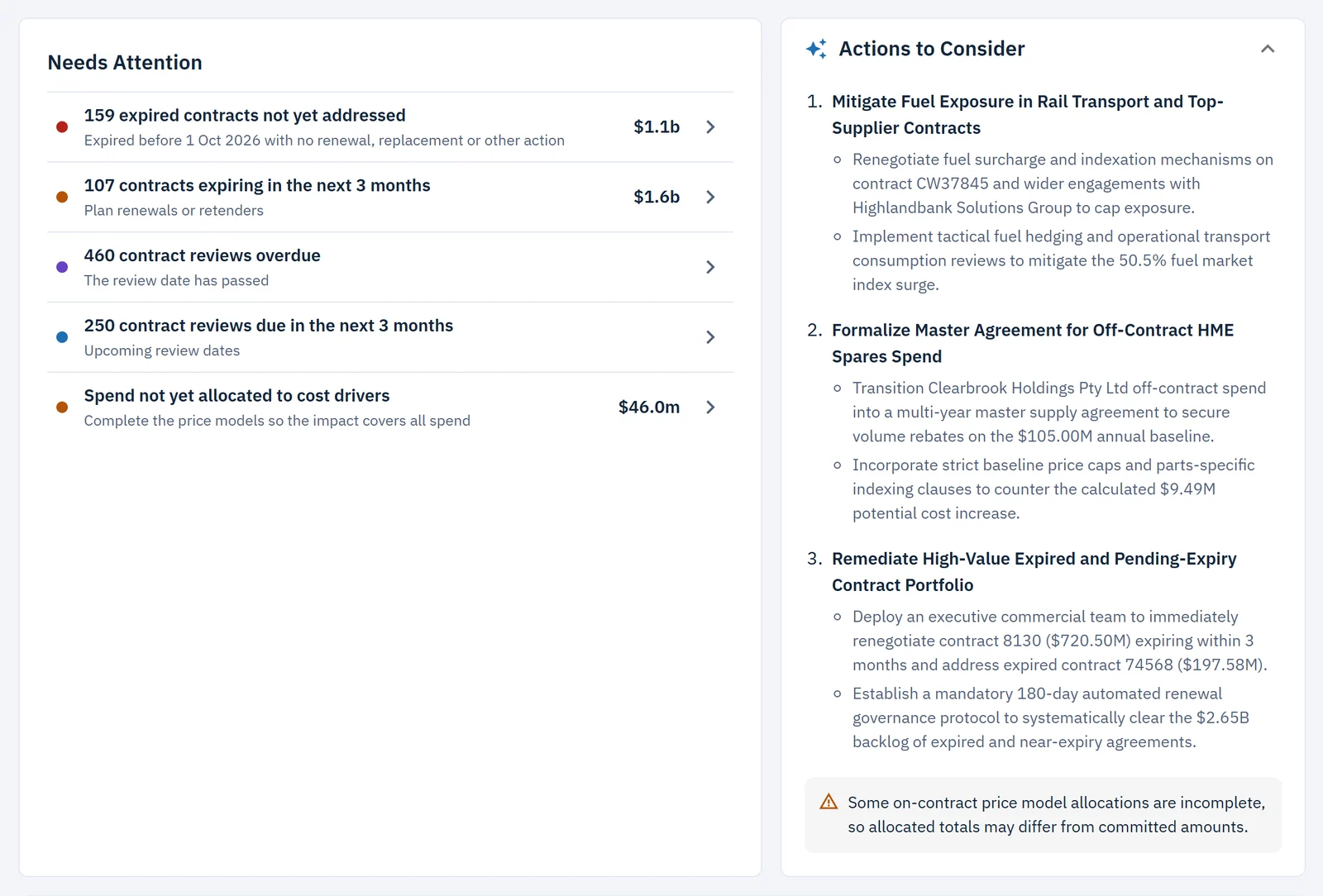Click bullet about strict baseline price caps
This screenshot has width=1323, height=896.
tap(1053, 489)
